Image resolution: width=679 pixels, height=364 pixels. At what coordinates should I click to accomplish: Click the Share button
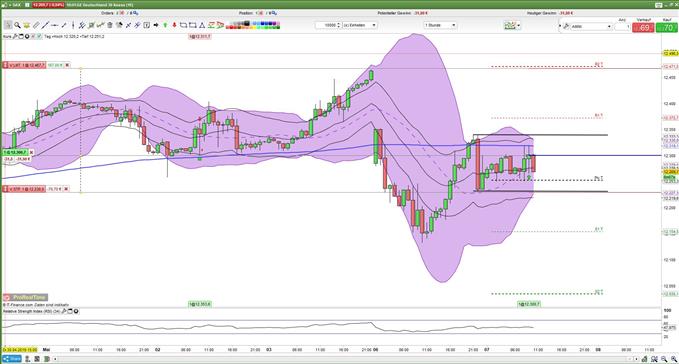12,359
